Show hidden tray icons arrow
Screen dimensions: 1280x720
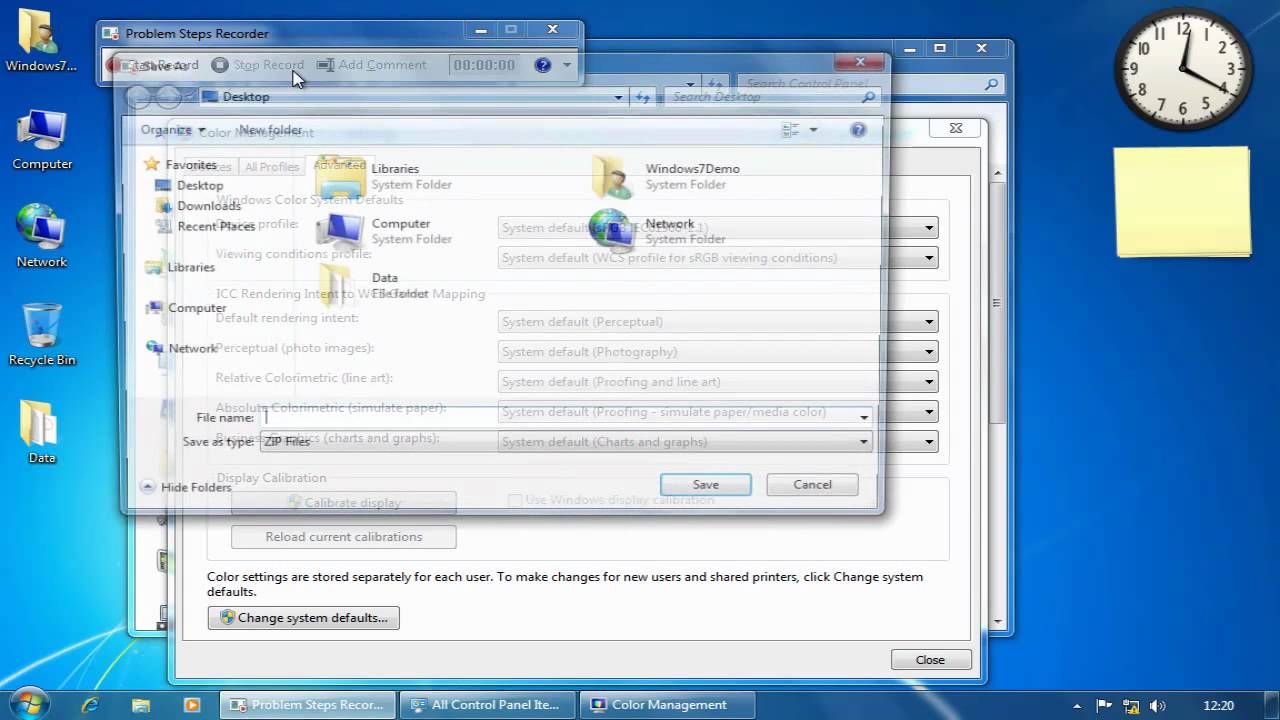(x=1079, y=705)
